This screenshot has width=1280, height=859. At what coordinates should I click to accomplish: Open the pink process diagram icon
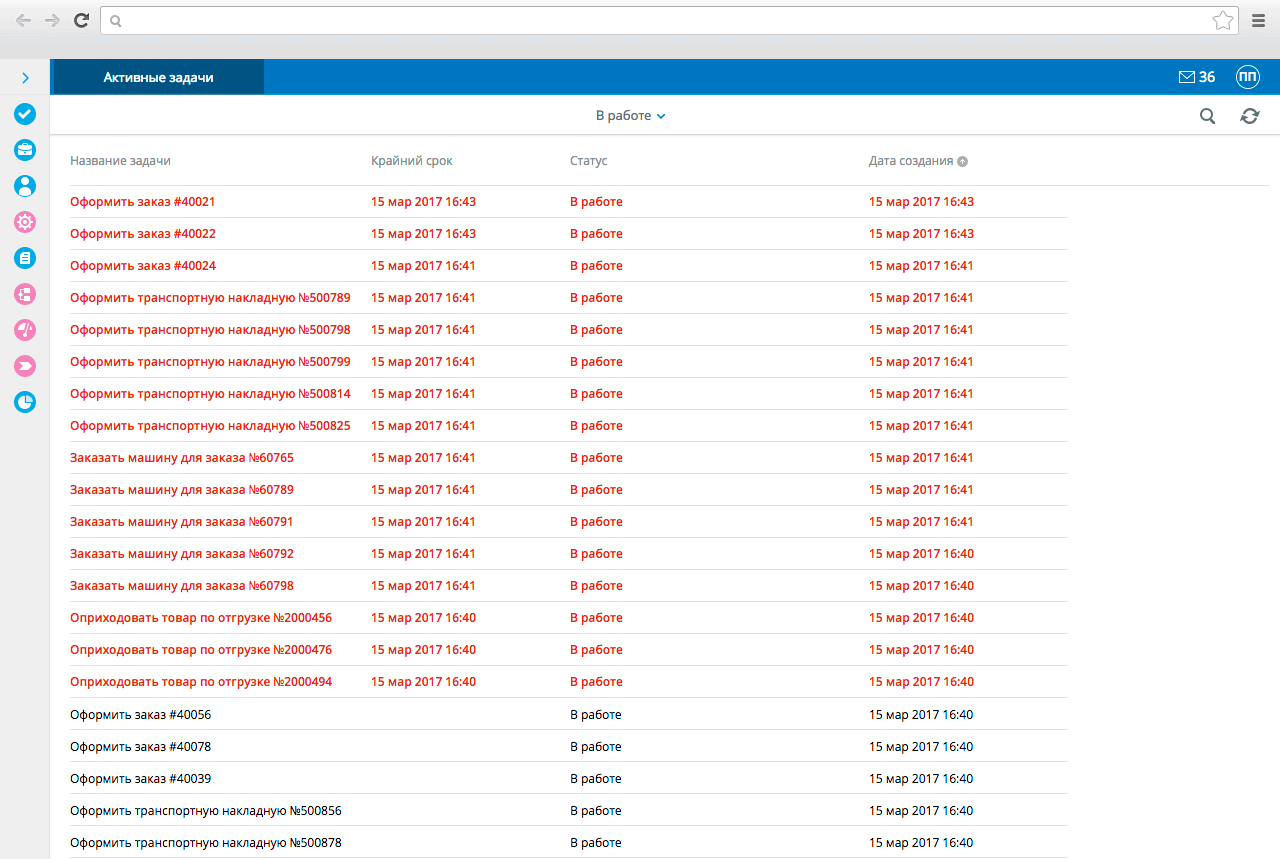click(25, 294)
